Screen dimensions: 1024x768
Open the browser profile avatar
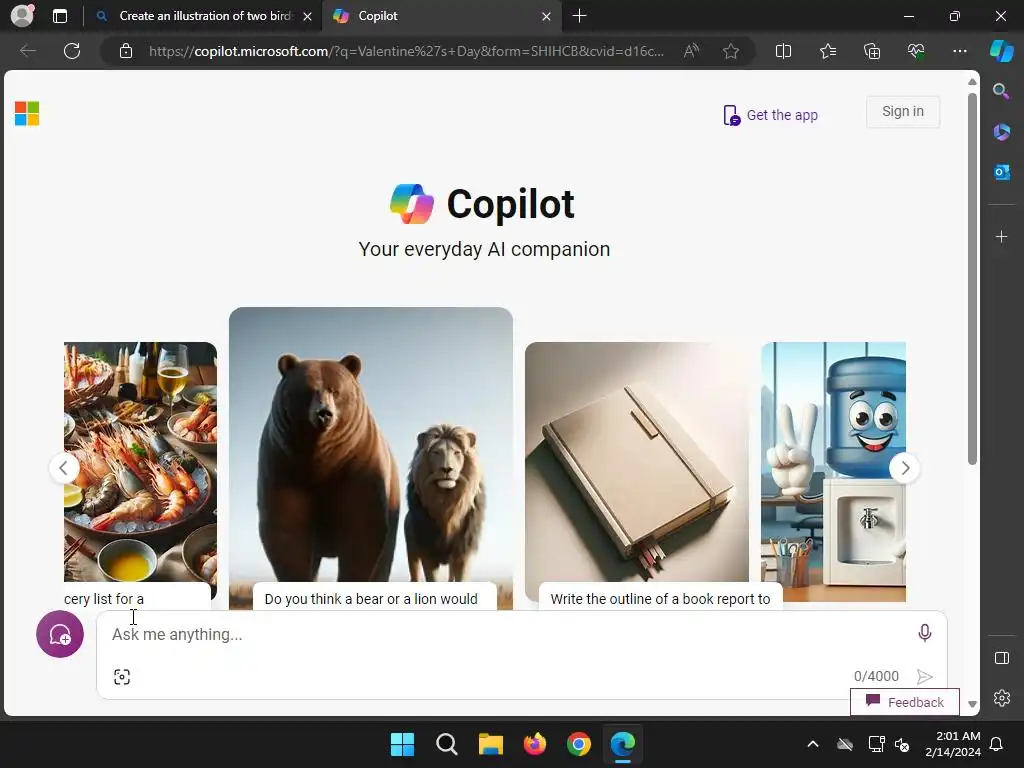coord(22,16)
